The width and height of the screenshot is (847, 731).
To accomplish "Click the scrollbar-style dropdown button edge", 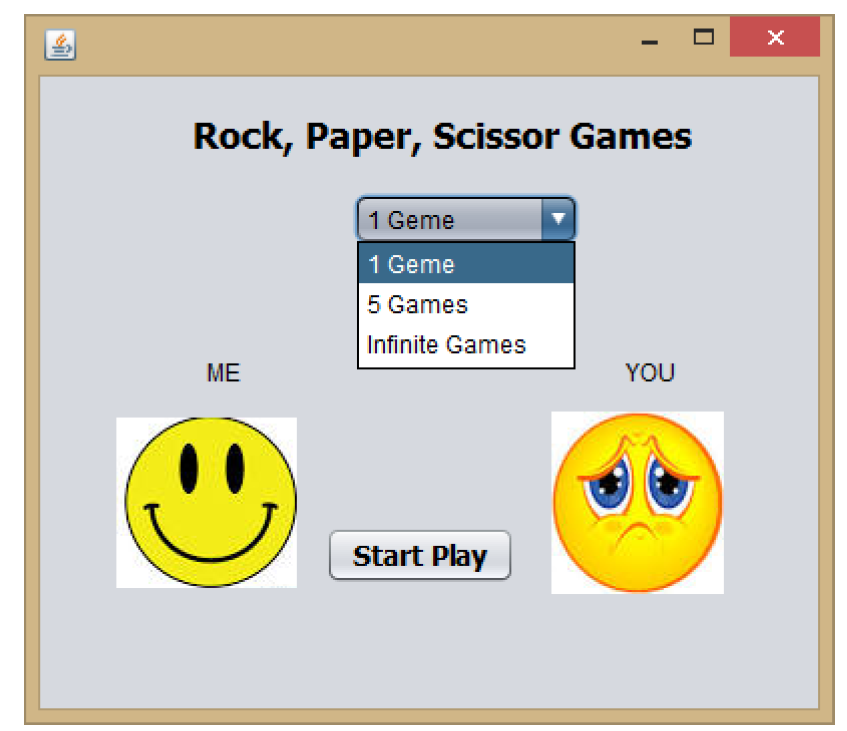I will [565, 219].
